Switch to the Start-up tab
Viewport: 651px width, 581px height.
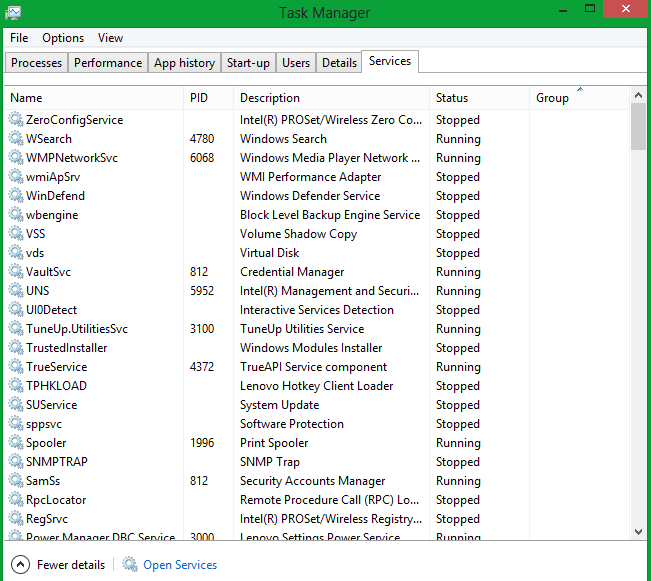(248, 63)
